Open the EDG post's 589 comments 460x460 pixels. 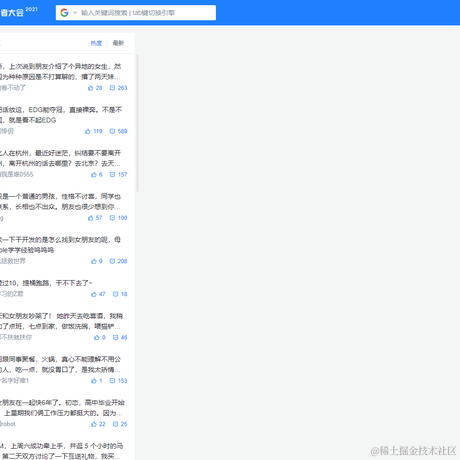(x=119, y=131)
